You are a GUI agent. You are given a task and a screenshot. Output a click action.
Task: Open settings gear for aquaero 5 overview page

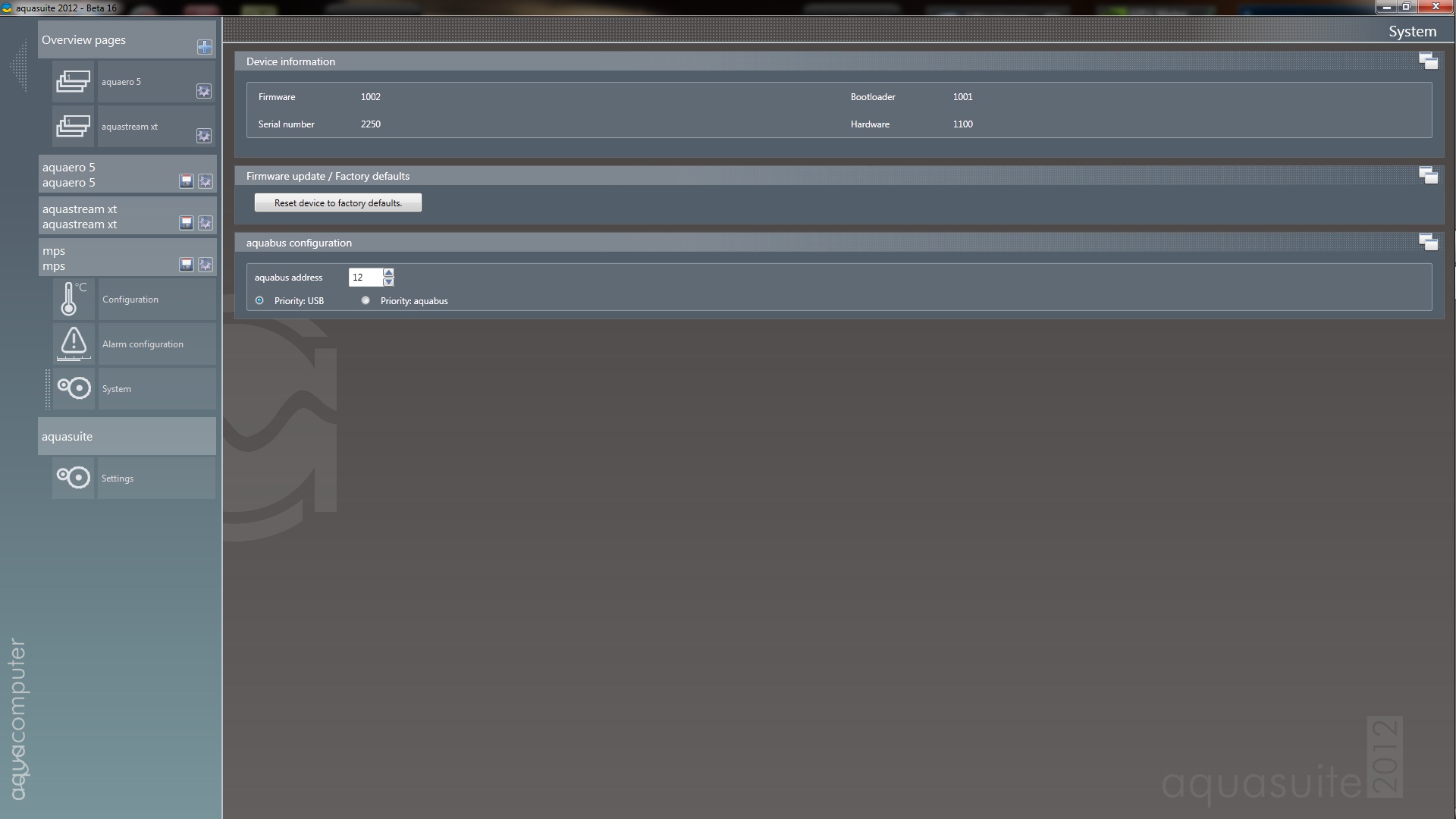pos(204,91)
